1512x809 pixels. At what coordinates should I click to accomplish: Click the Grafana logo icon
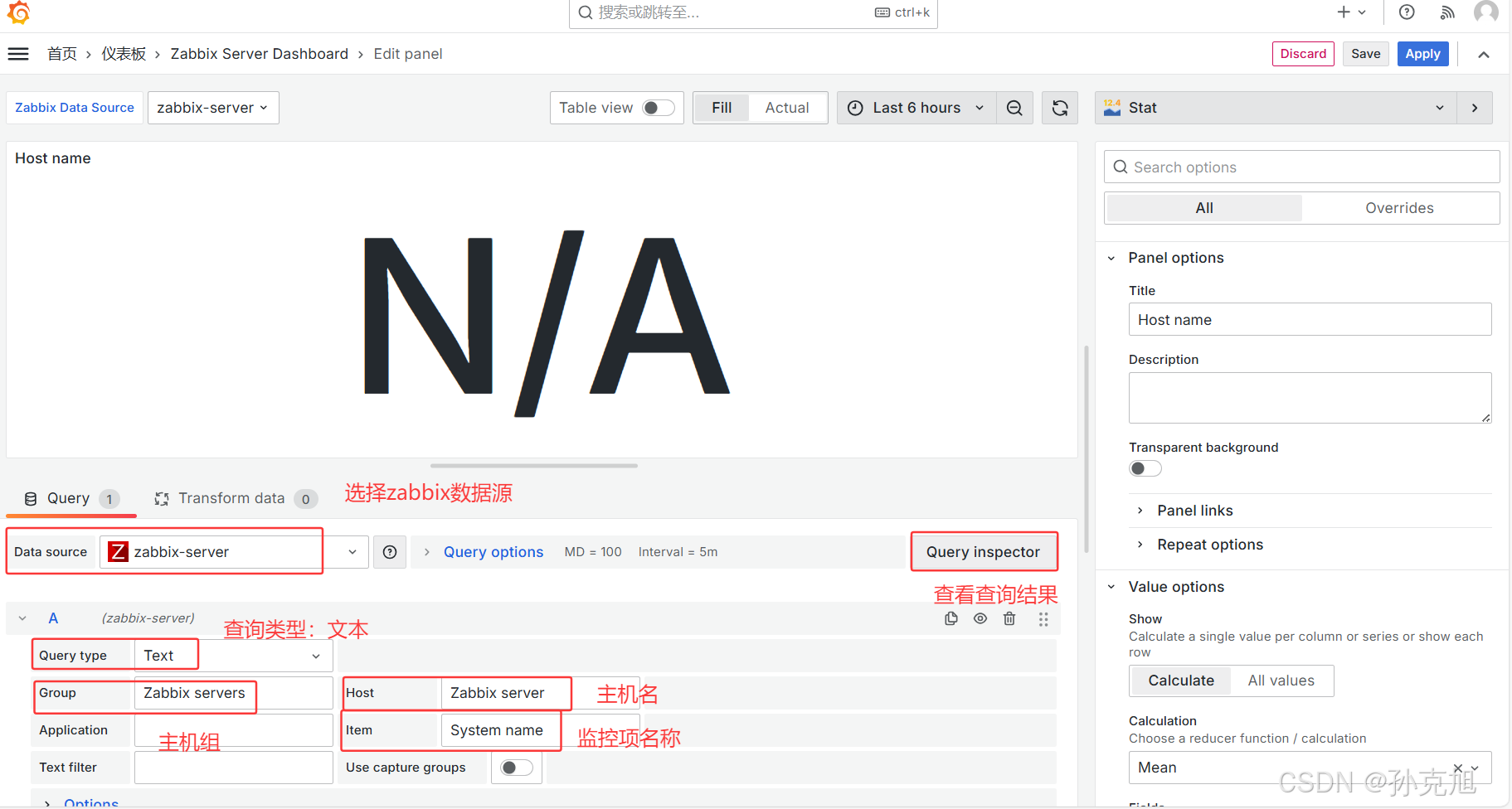[18, 12]
